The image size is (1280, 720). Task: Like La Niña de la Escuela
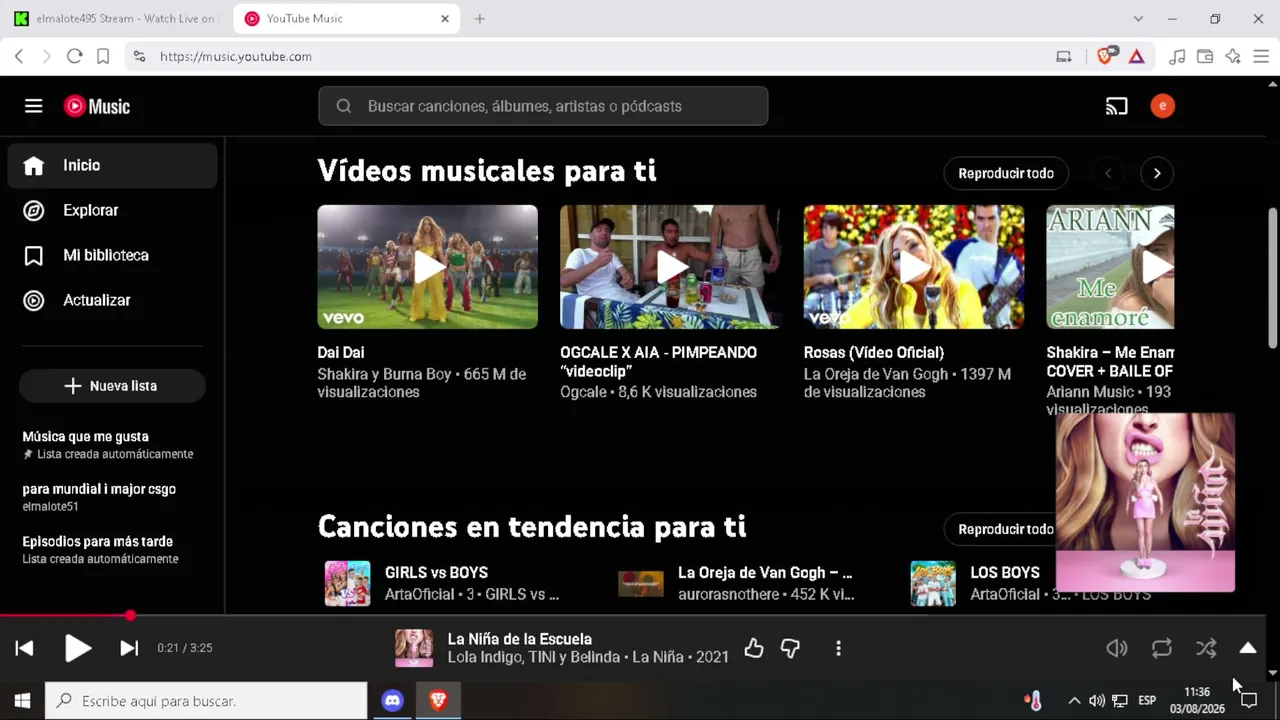pyautogui.click(x=754, y=649)
